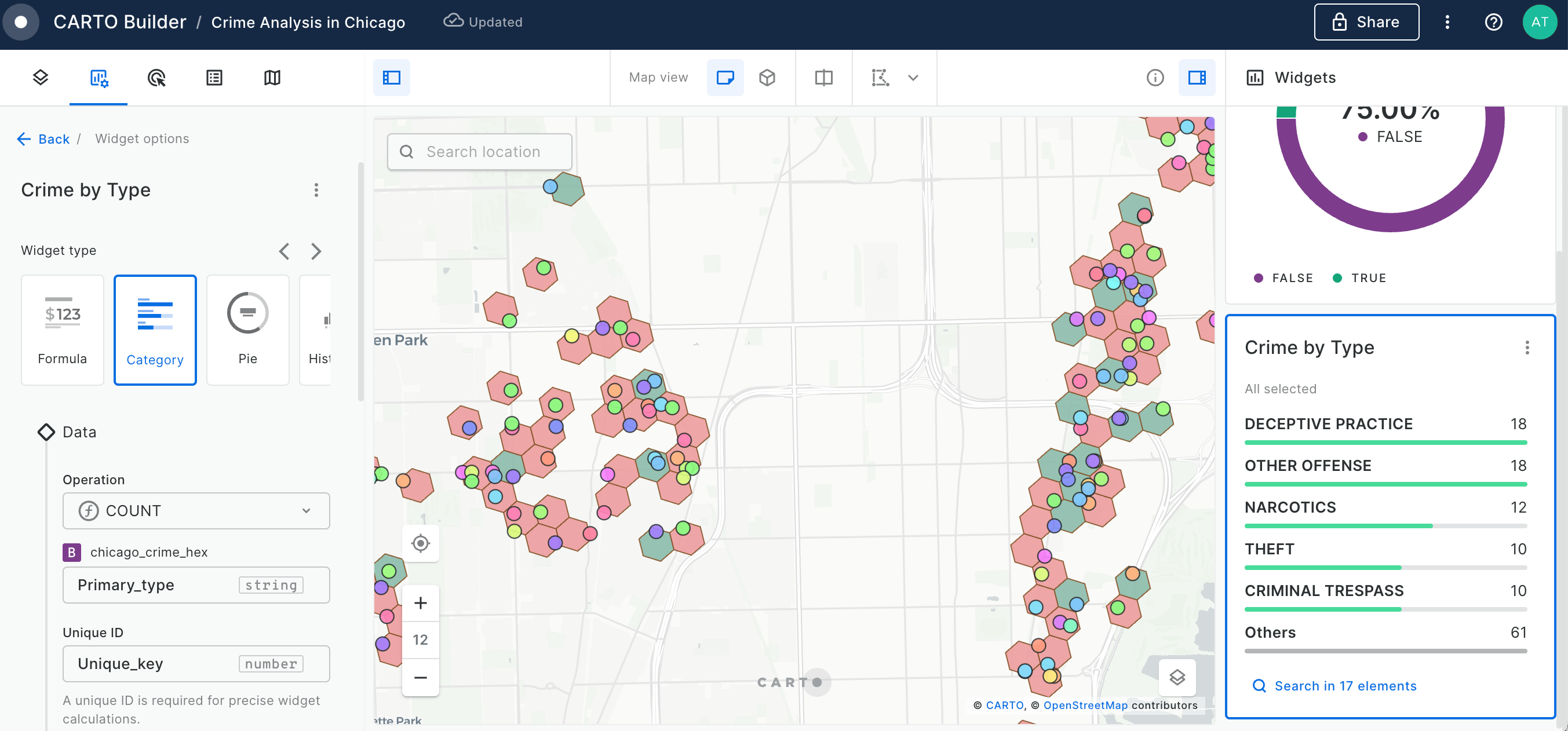Click Search in 17 elements
This screenshot has height=731, width=1568.
point(1334,686)
